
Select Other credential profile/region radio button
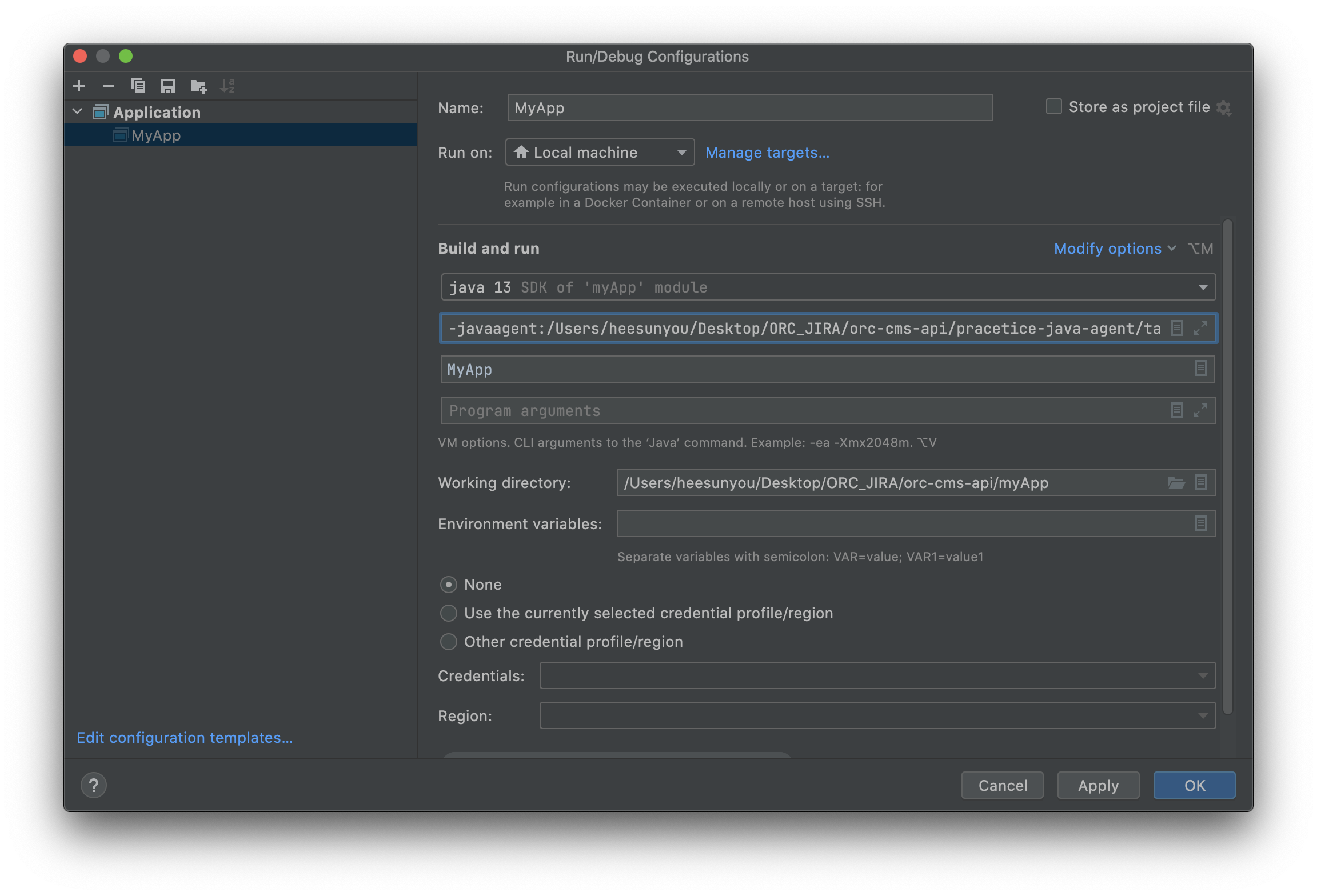coord(449,642)
